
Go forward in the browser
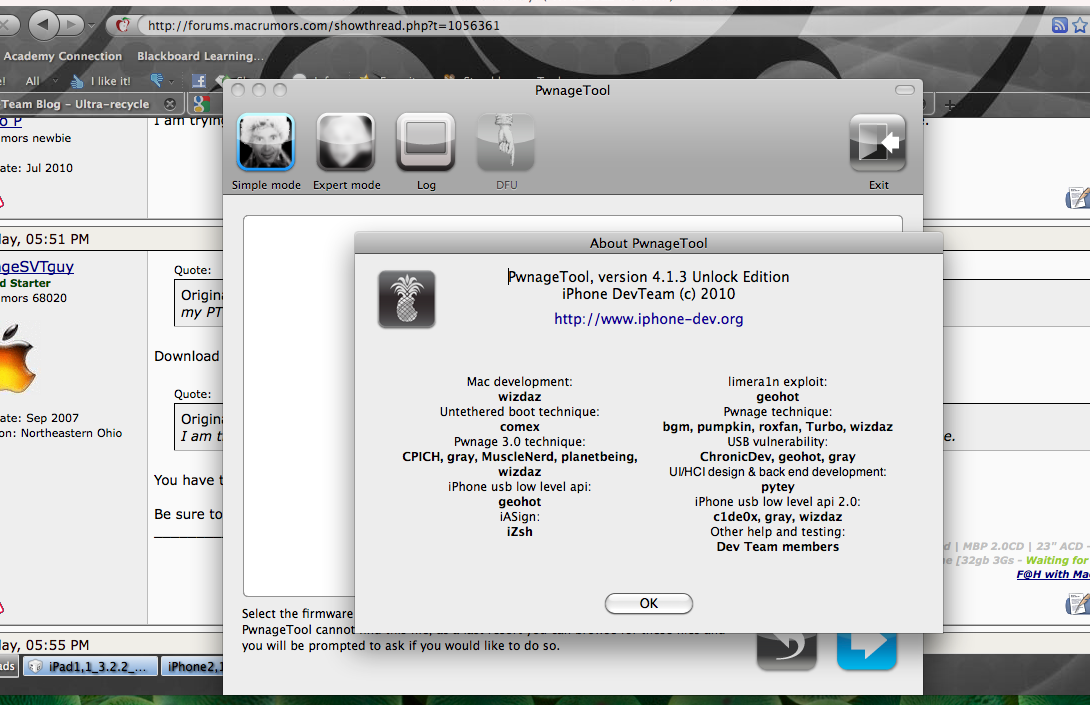[x=71, y=25]
